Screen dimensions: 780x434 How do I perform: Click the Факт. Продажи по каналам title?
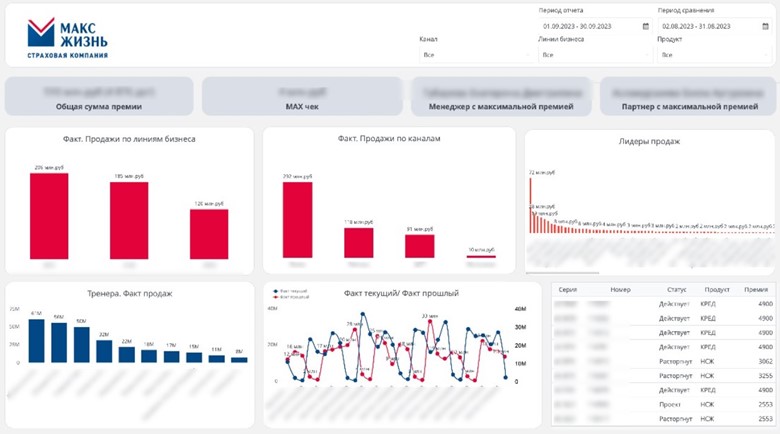tap(389, 139)
